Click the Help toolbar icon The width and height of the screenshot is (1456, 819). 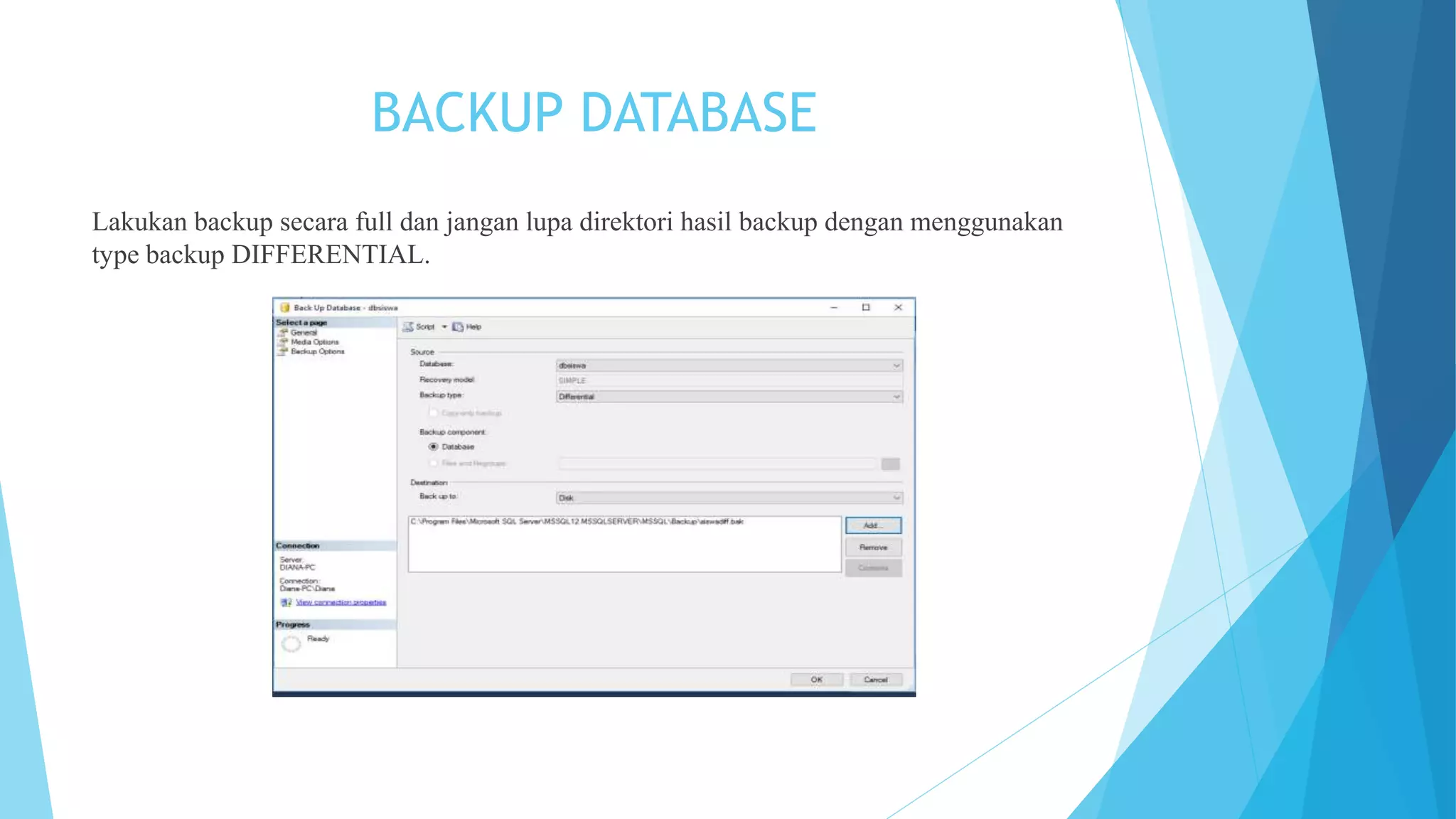tap(459, 327)
